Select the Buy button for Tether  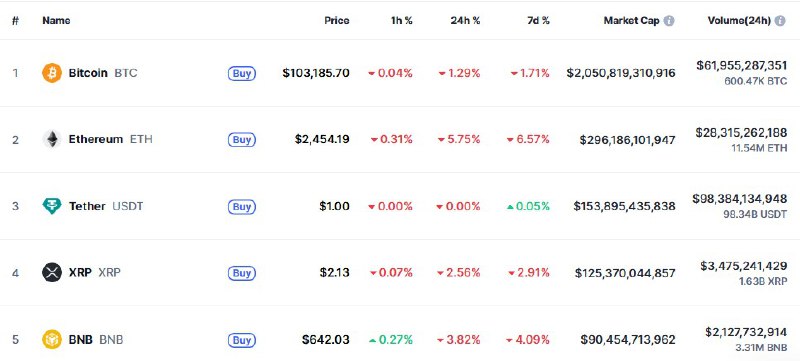pyautogui.click(x=242, y=207)
